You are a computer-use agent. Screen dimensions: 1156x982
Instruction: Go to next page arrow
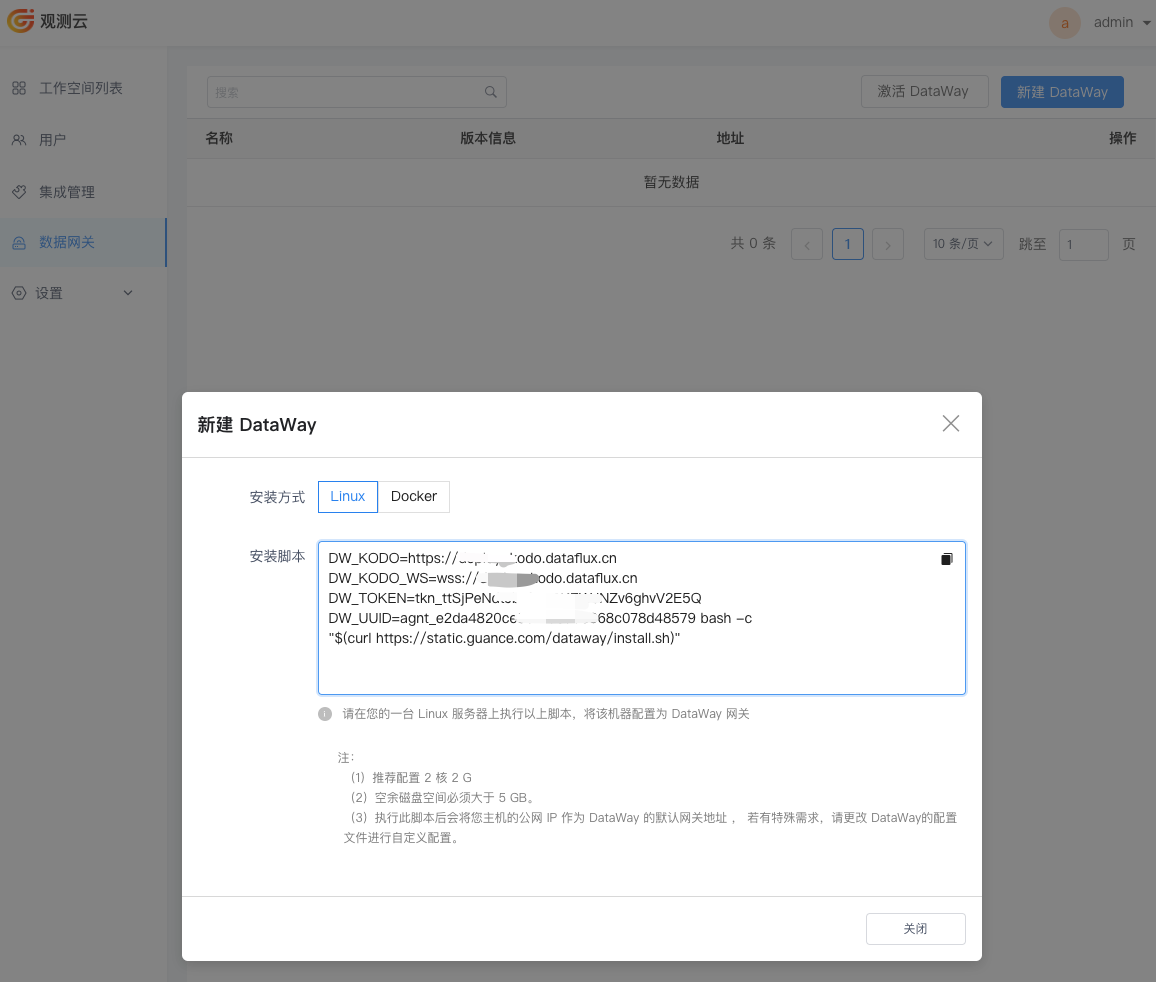[x=888, y=244]
